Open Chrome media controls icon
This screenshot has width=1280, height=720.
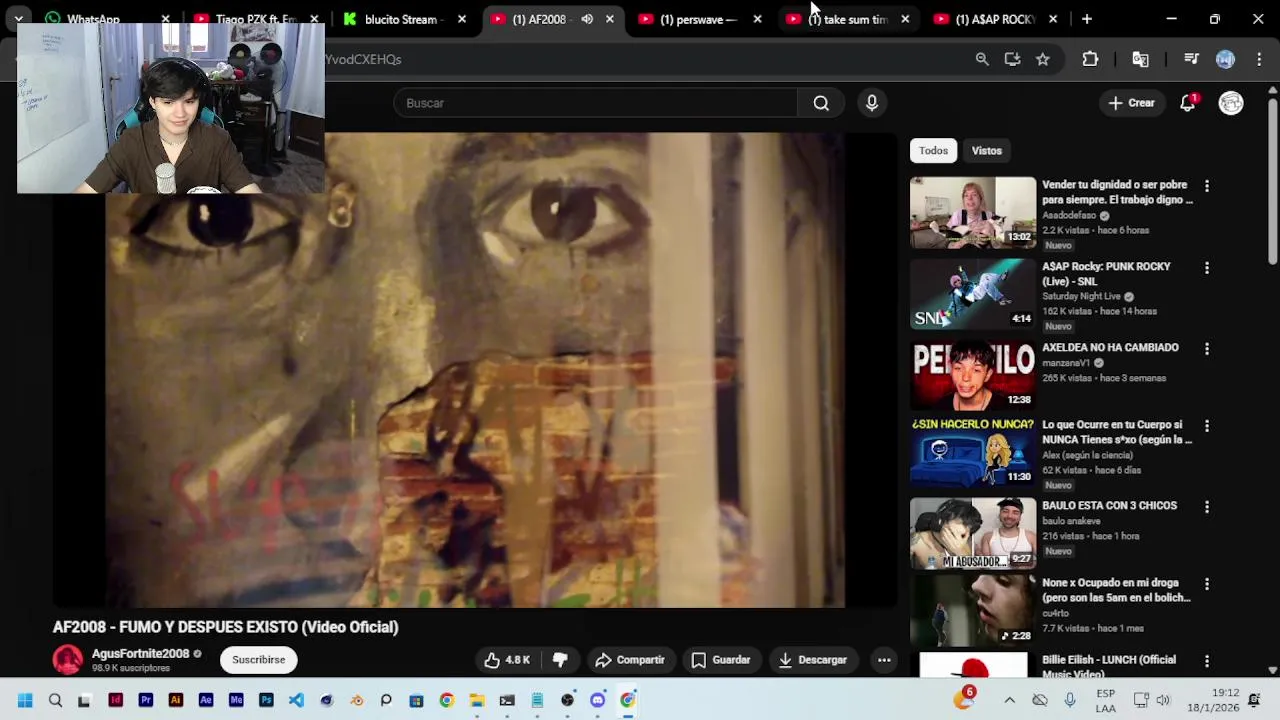point(1191,59)
